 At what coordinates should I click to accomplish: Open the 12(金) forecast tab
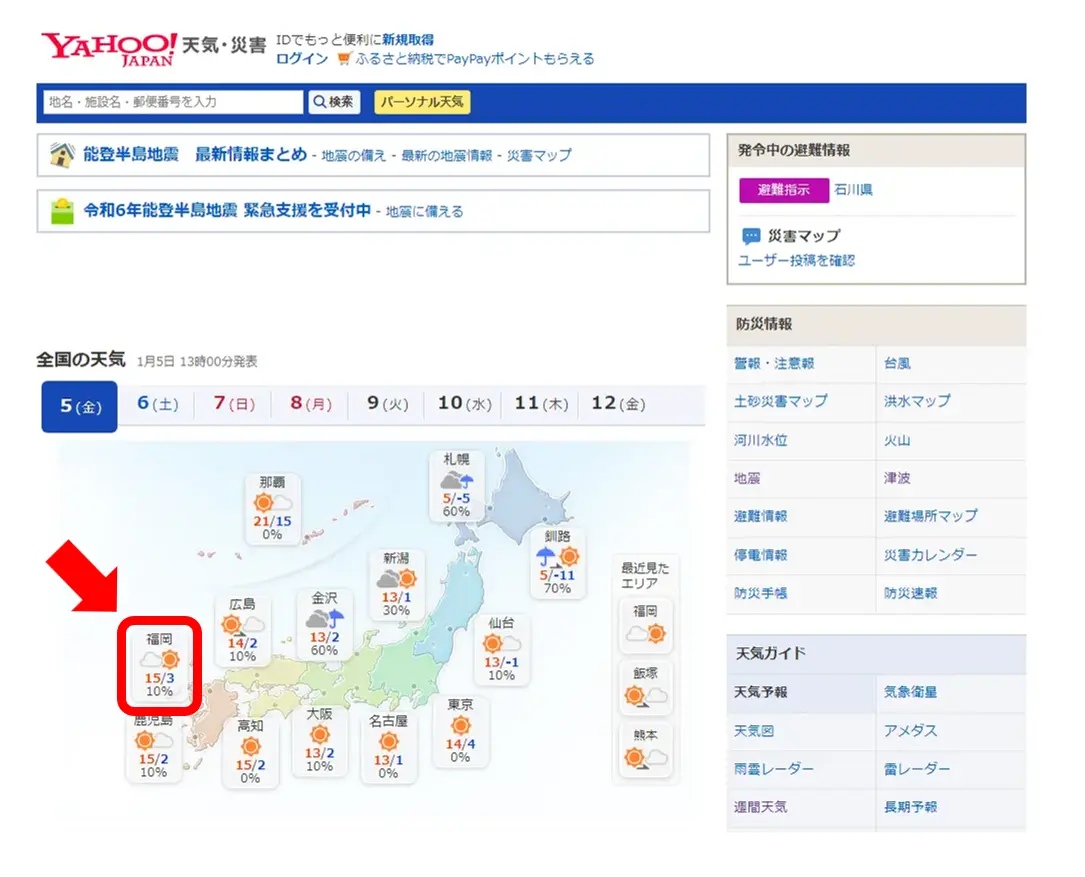[x=617, y=403]
